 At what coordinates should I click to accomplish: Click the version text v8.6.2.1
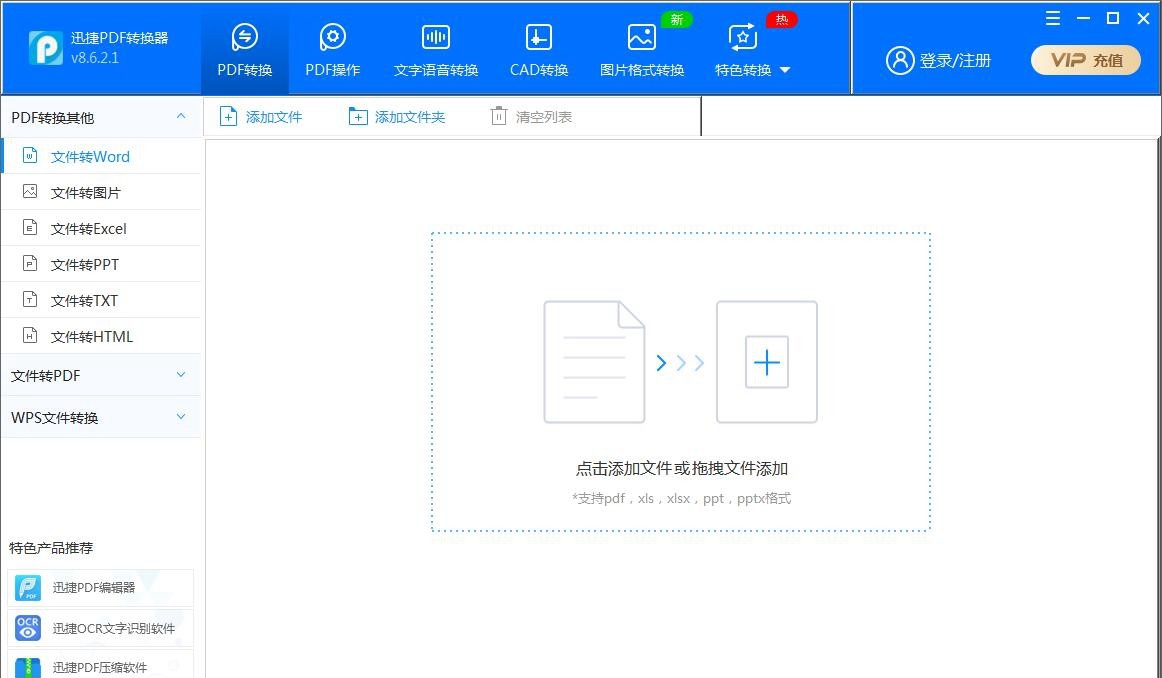tap(95, 58)
